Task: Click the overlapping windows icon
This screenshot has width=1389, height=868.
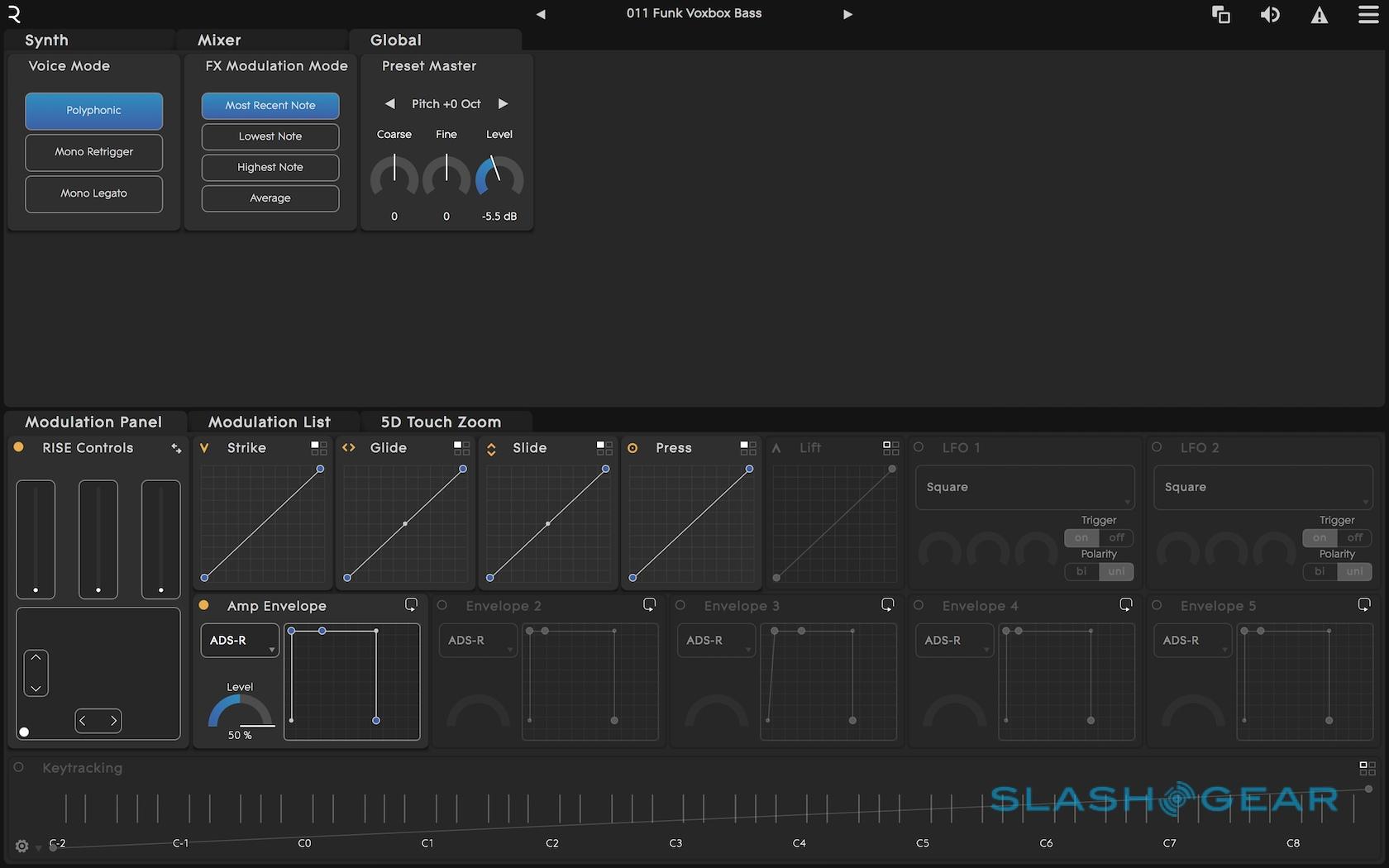Action: 1220,15
